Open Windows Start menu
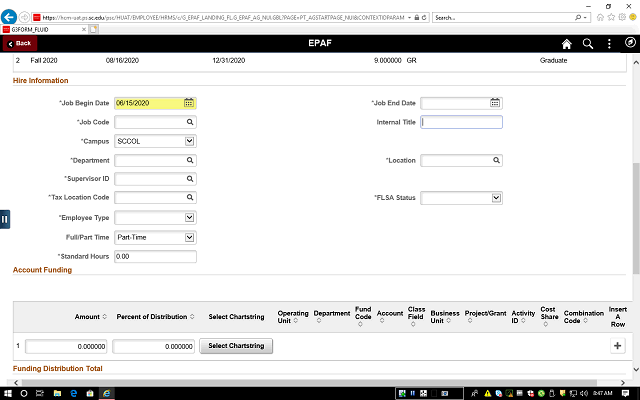Screen dimensions: 640x400 pyautogui.click(x=7, y=393)
